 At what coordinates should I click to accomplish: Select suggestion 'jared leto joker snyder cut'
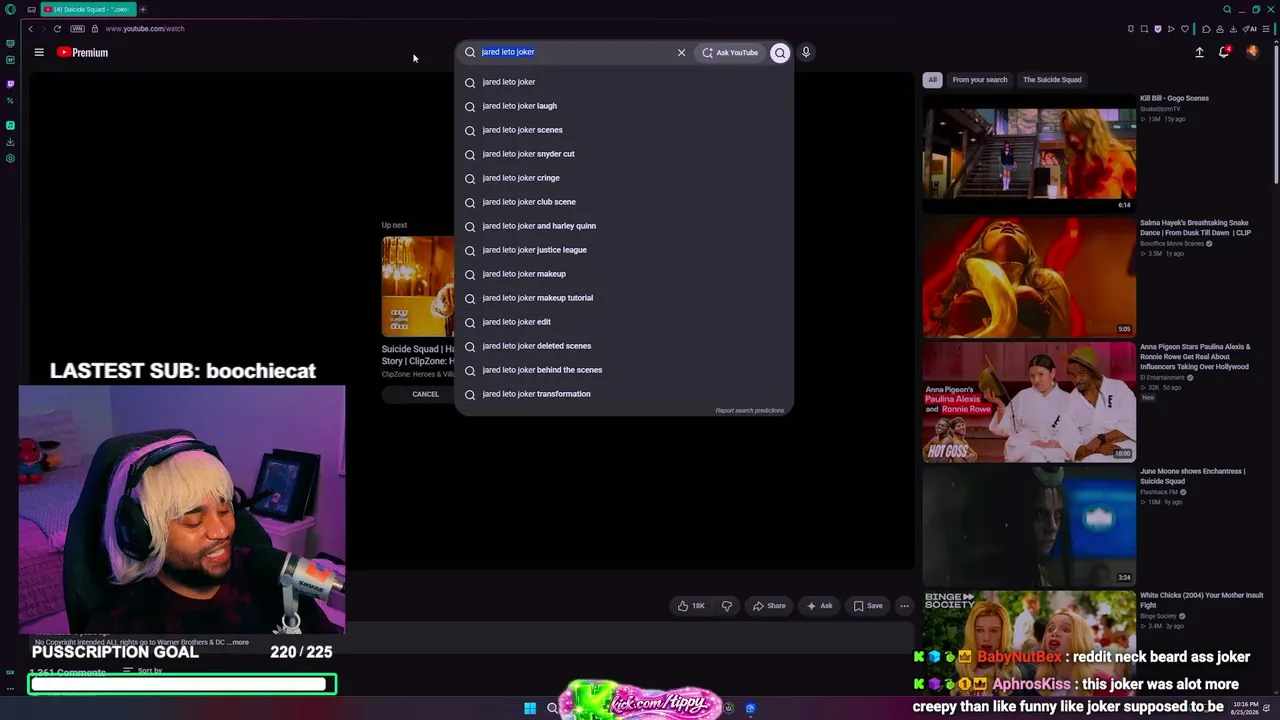coord(624,154)
